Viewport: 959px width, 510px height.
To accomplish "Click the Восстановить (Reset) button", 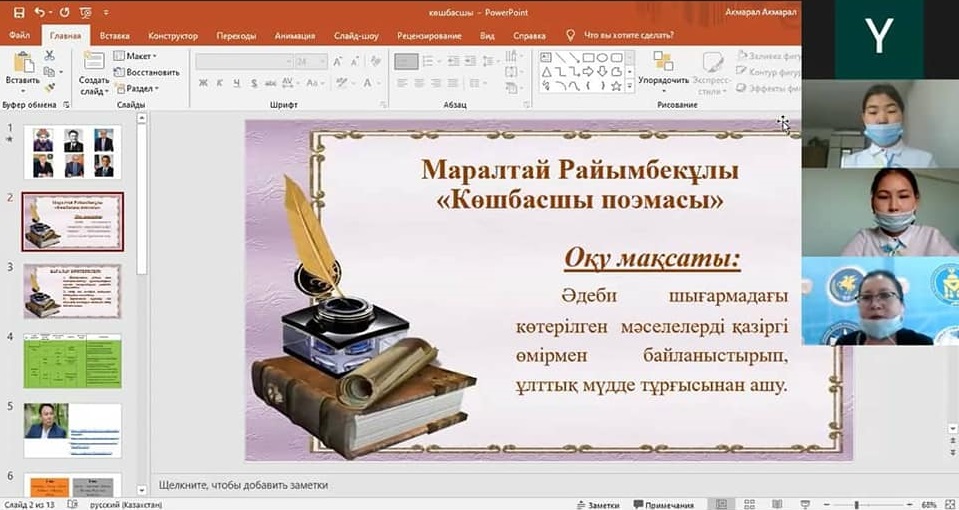I will pyautogui.click(x=147, y=72).
